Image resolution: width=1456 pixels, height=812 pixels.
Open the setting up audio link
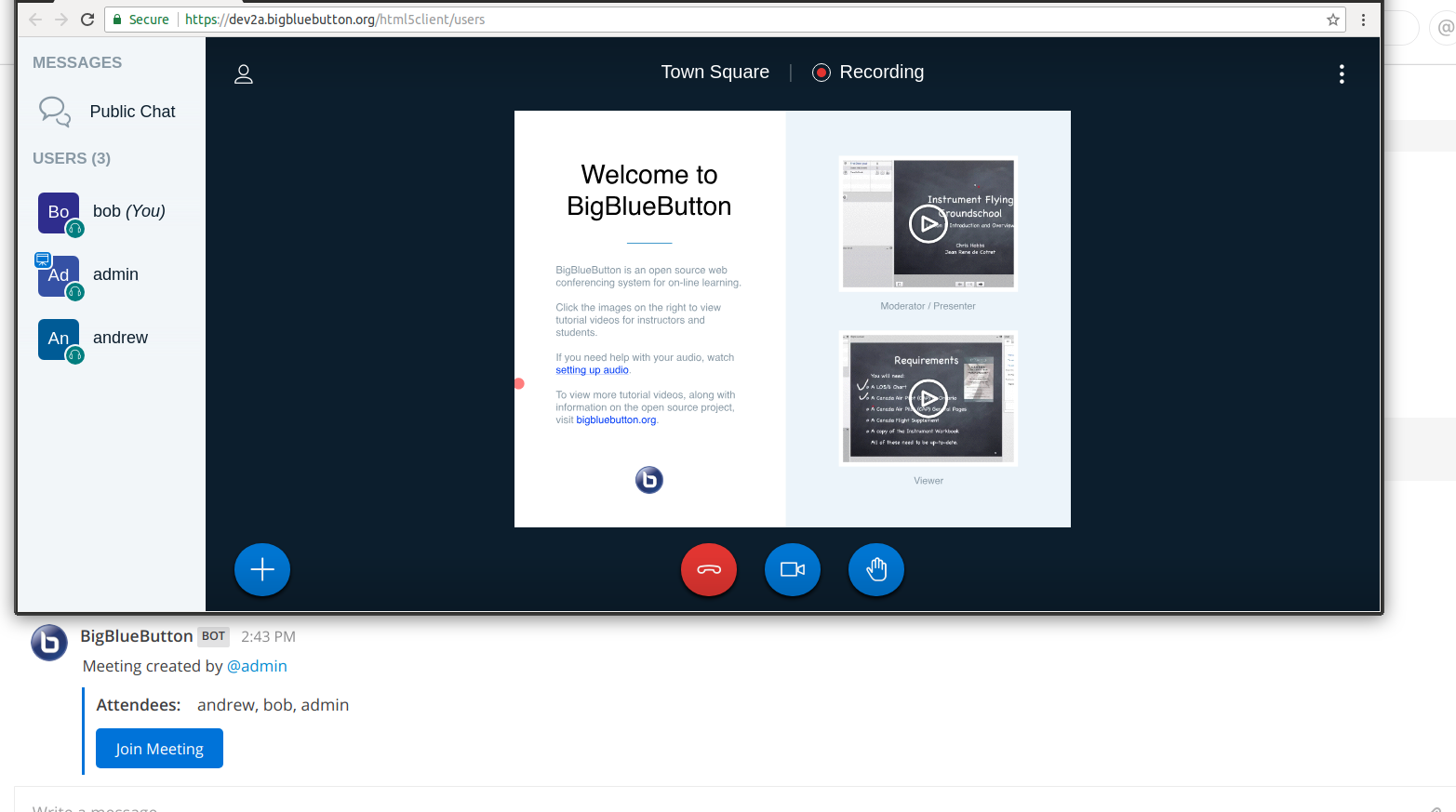592,370
